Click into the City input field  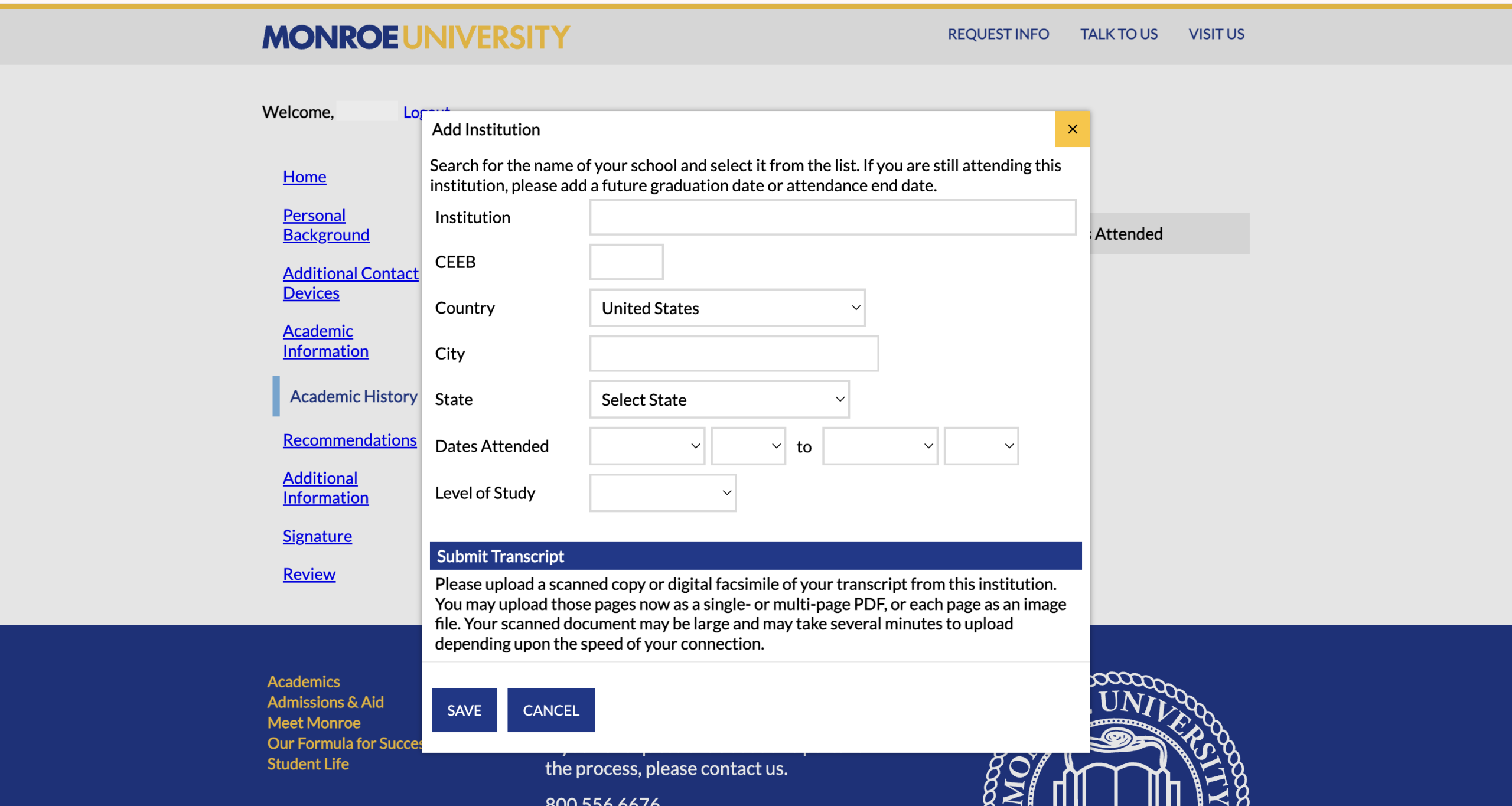(x=734, y=354)
